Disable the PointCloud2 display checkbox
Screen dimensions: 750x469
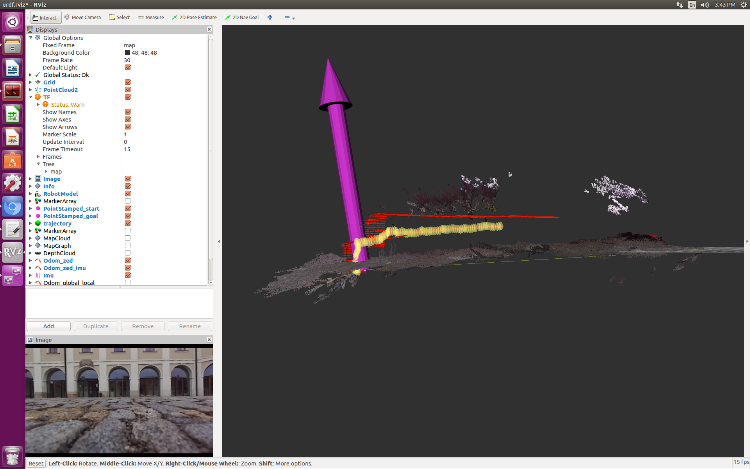[x=127, y=89]
